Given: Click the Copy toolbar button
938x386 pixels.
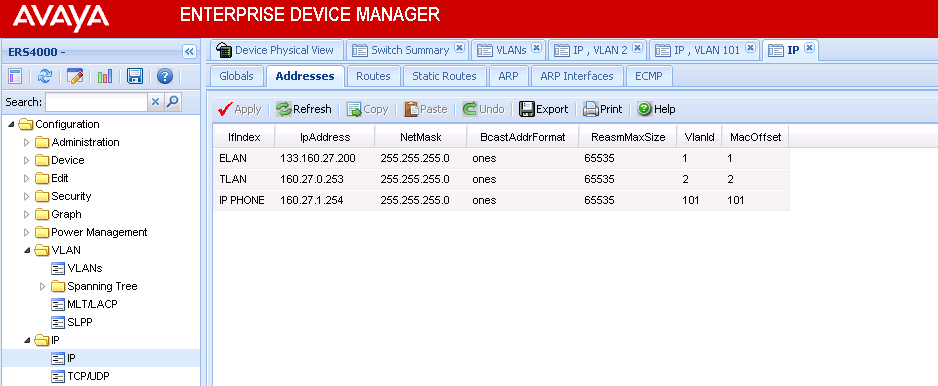Looking at the screenshot, I should [368, 110].
